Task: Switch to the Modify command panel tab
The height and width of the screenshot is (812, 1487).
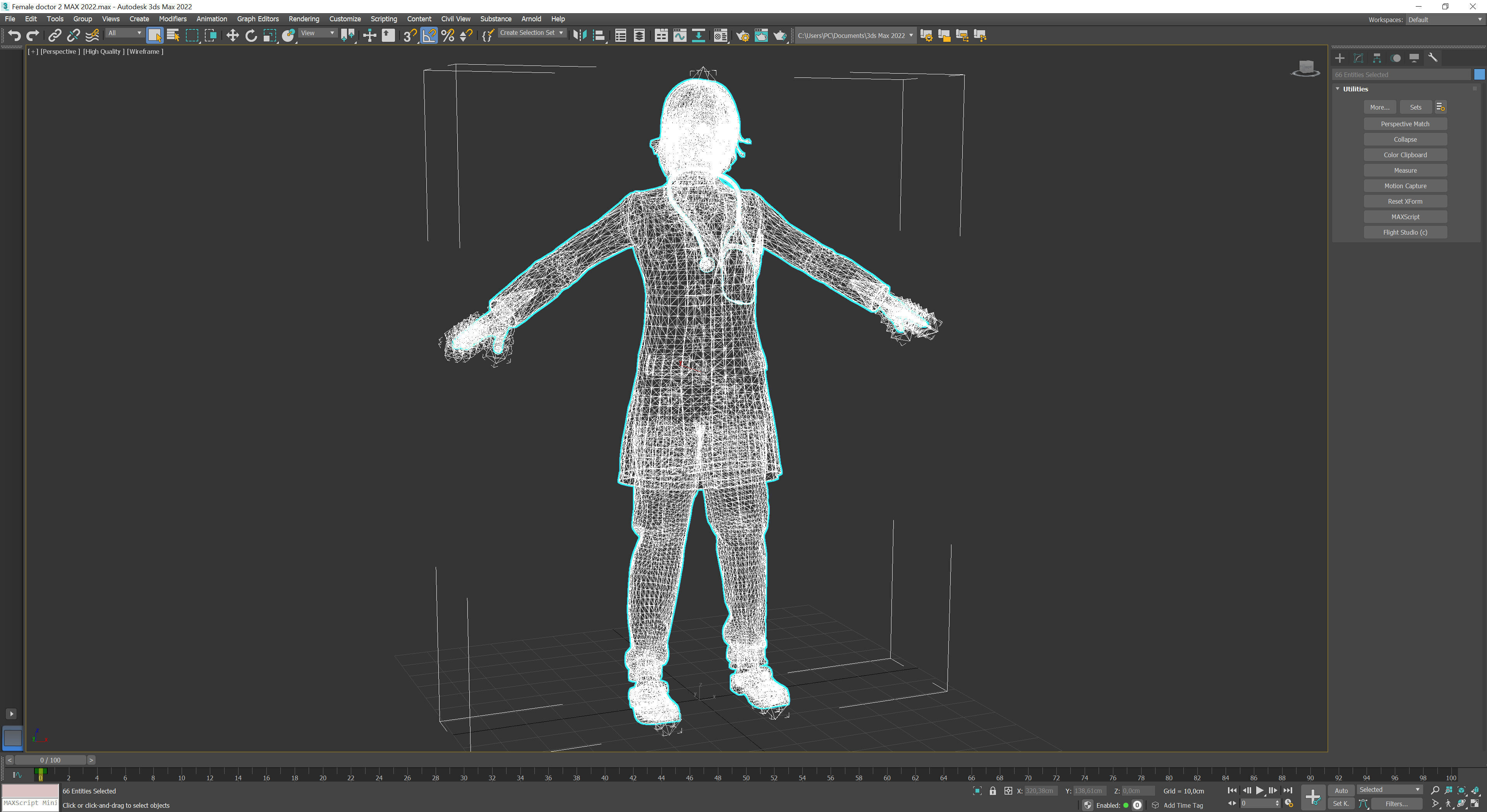Action: tap(1358, 58)
